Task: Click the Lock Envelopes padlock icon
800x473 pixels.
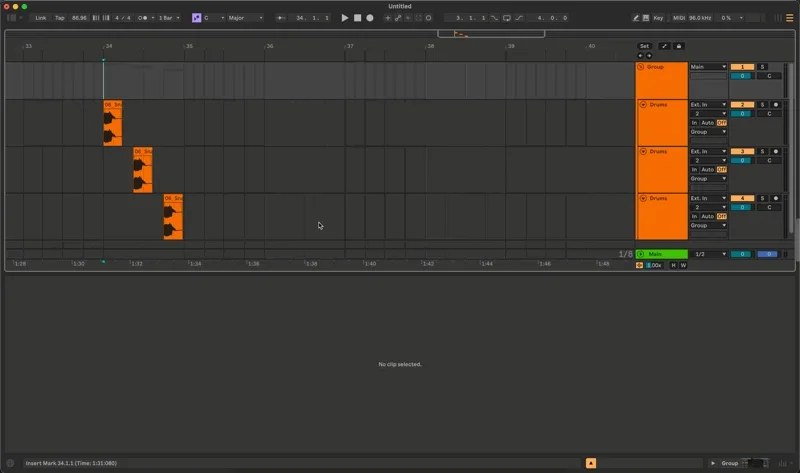Action: pos(679,46)
